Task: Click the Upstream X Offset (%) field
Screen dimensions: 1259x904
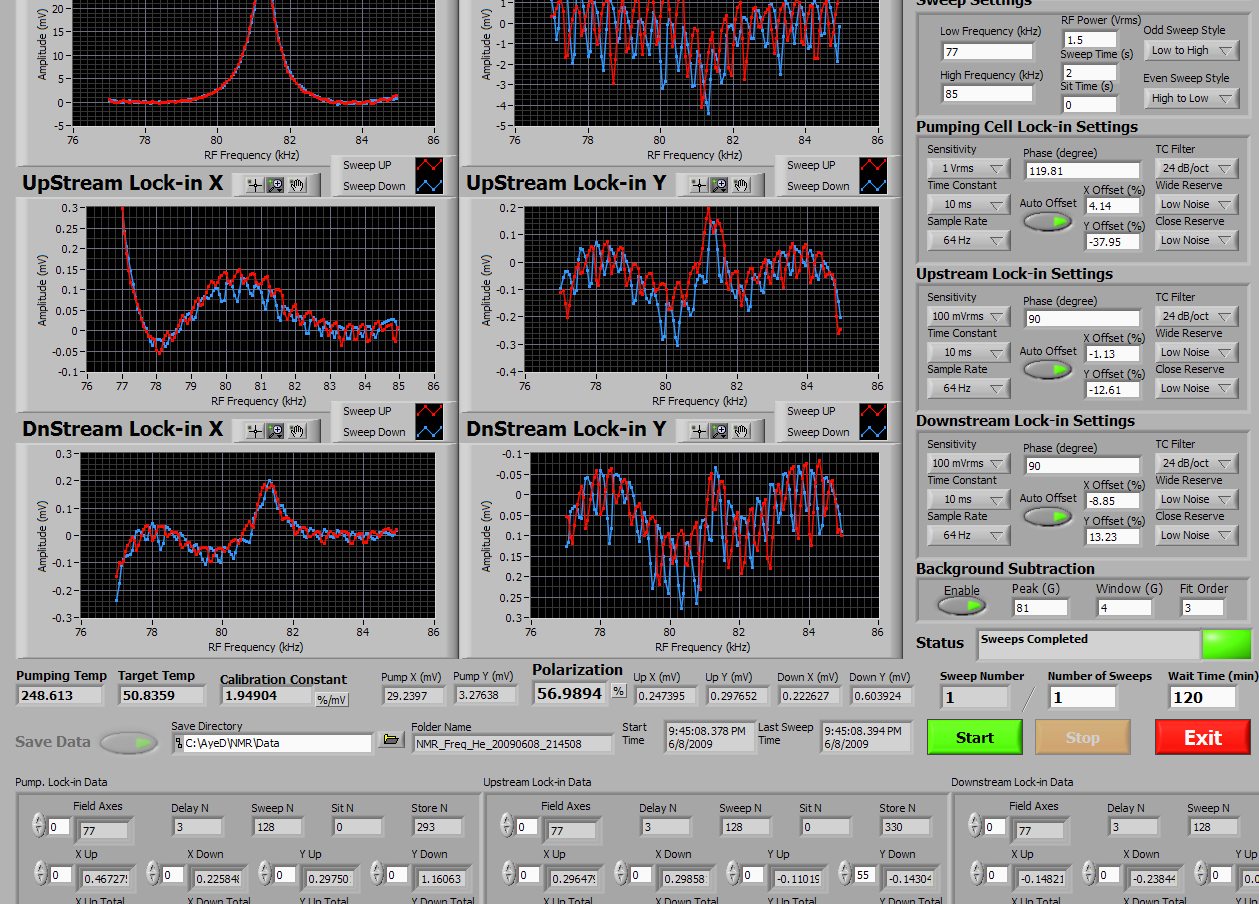Action: pyautogui.click(x=1114, y=353)
